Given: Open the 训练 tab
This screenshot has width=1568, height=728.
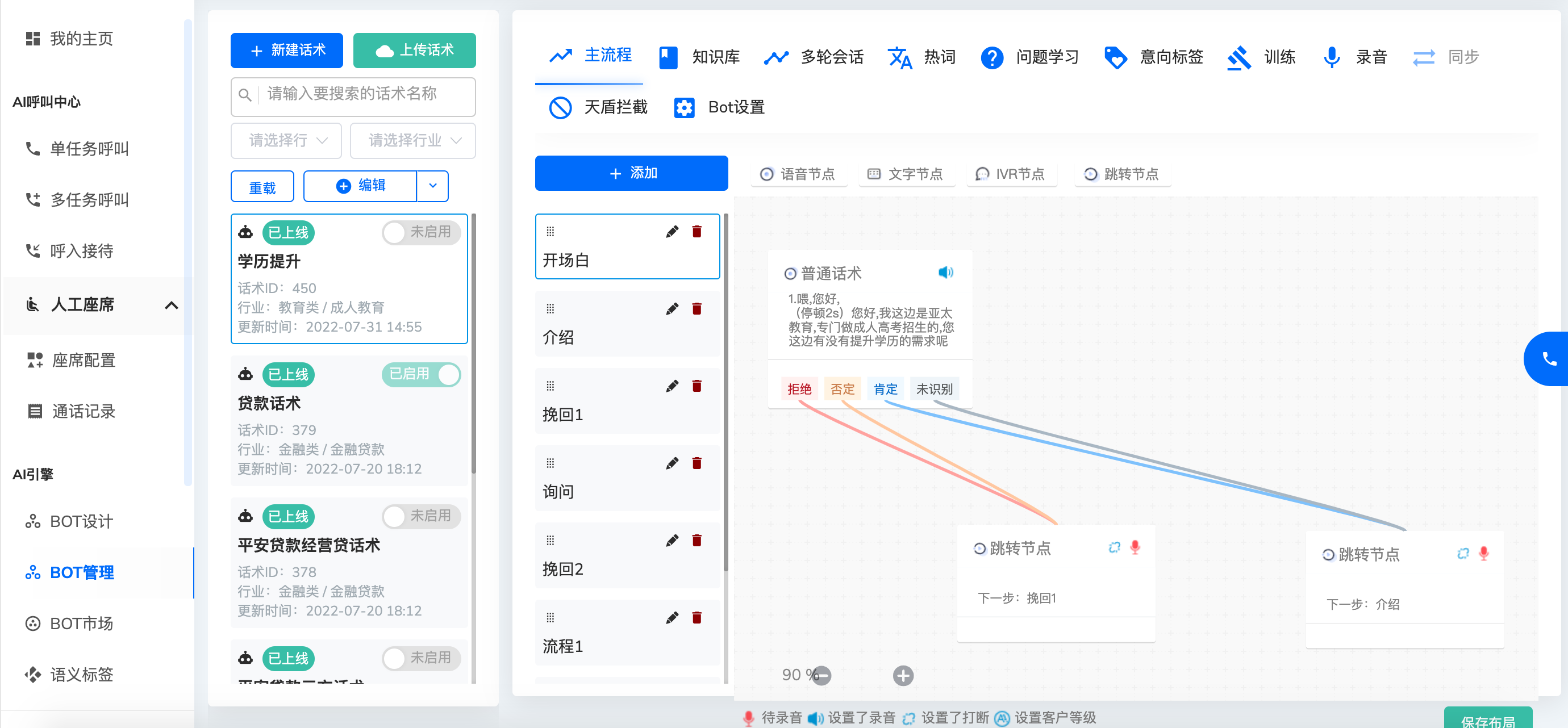Looking at the screenshot, I should point(1261,57).
